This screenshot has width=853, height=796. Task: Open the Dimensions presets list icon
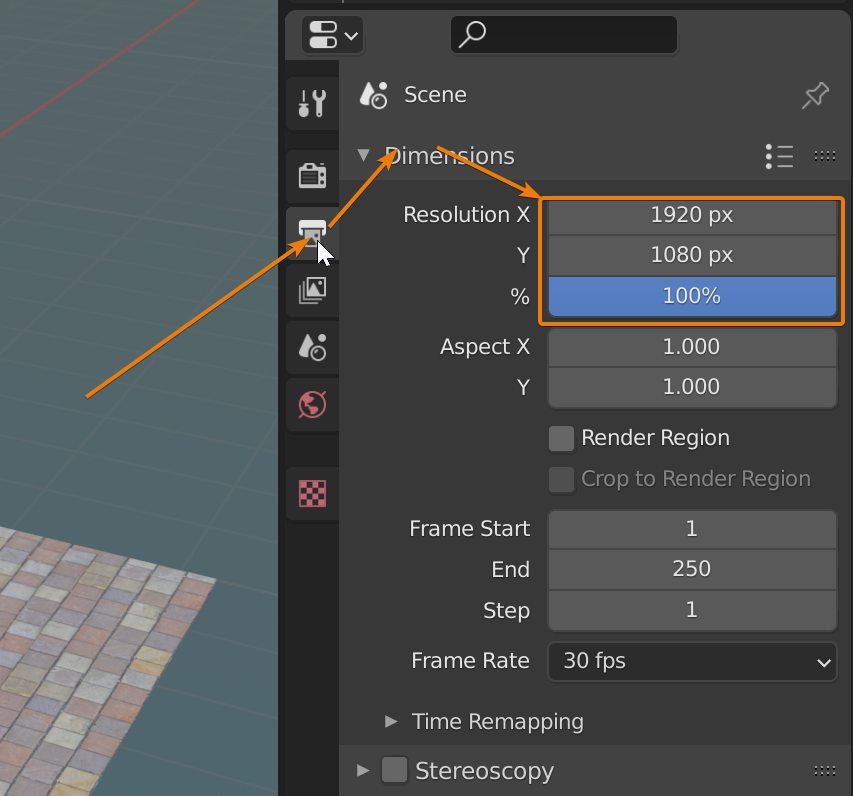click(779, 156)
